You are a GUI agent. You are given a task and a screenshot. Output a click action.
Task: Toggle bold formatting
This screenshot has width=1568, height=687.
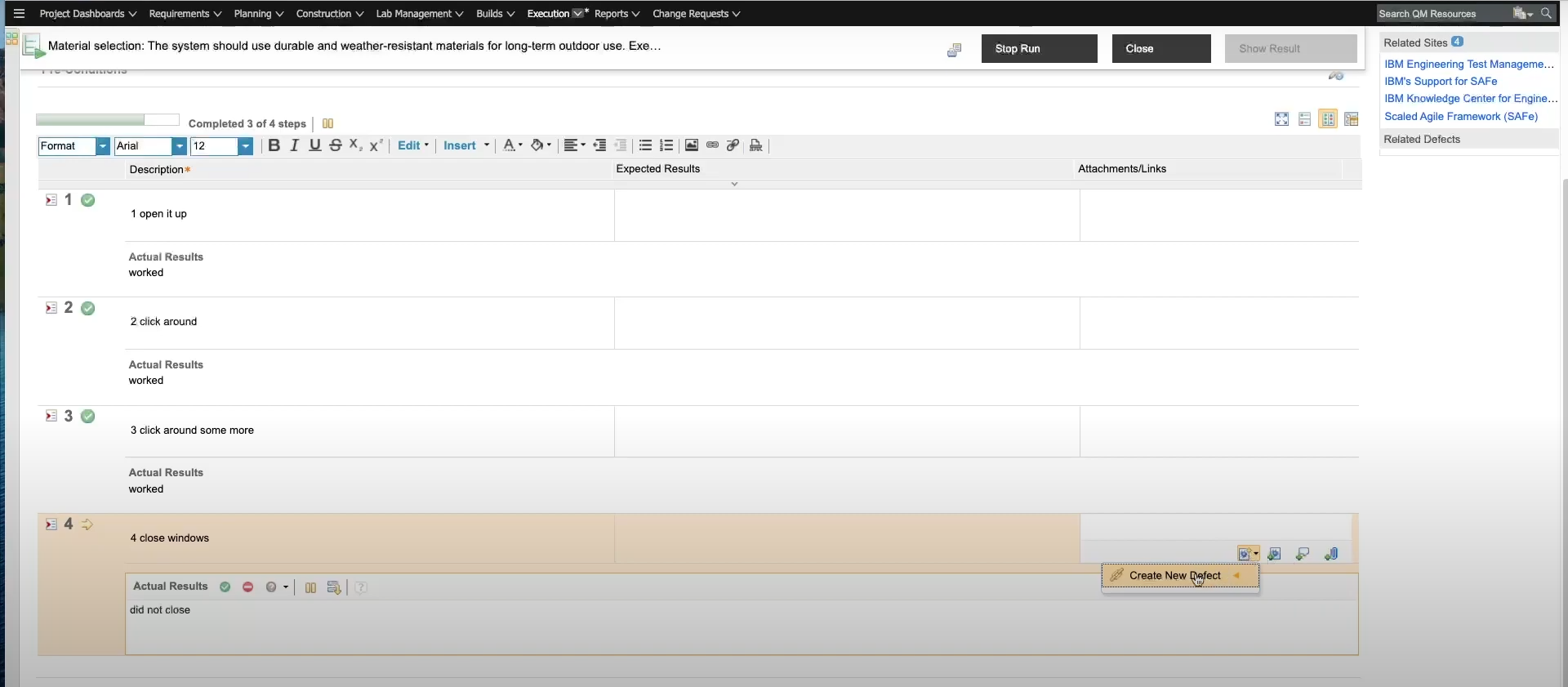click(x=274, y=145)
